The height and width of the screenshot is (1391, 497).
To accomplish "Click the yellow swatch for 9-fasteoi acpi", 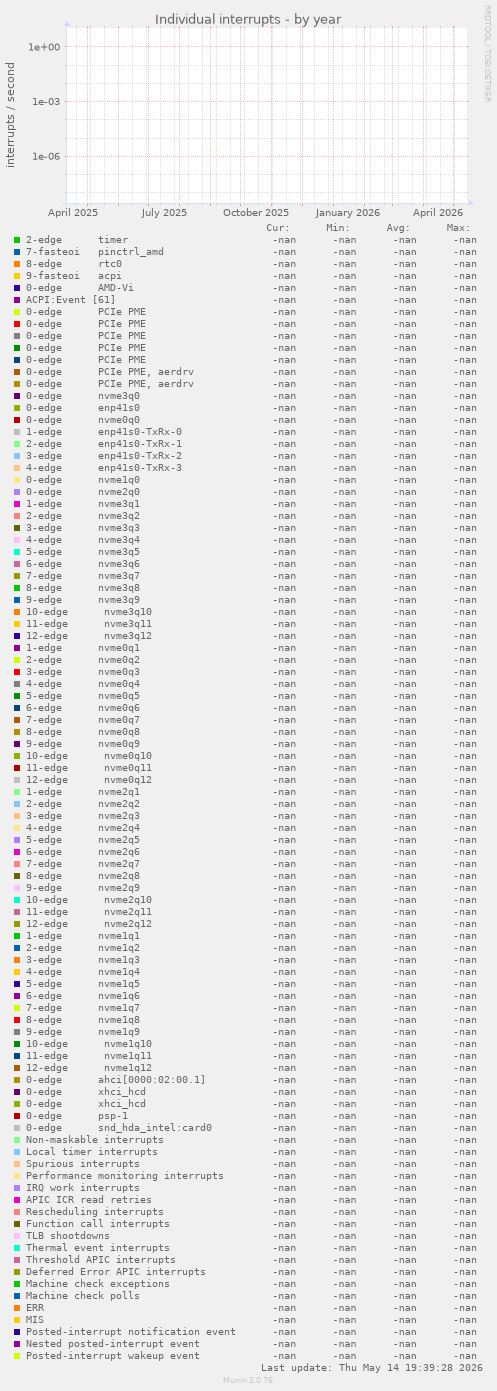I will click(17, 276).
